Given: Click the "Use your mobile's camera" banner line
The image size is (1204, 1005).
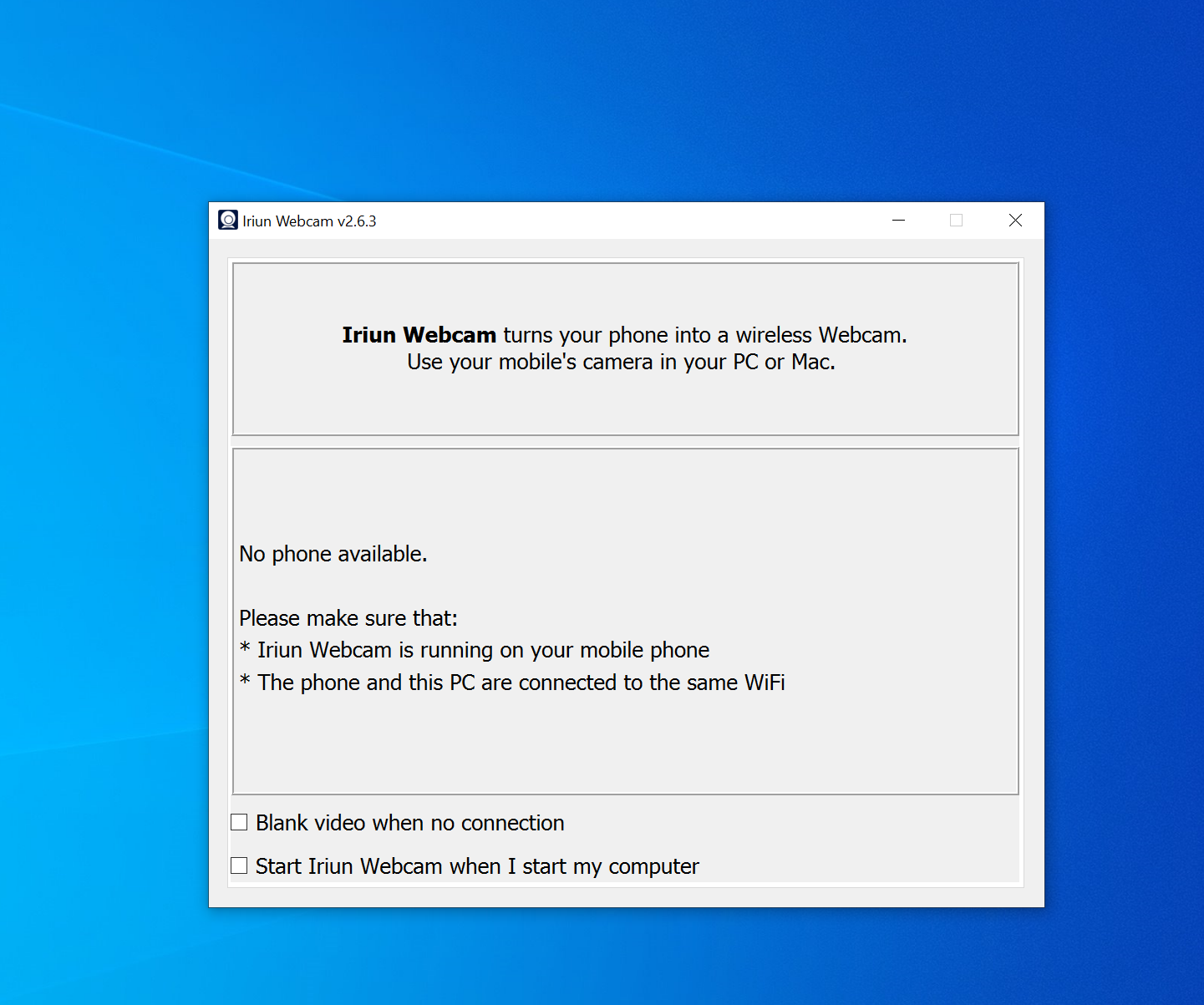Looking at the screenshot, I should click(x=621, y=362).
